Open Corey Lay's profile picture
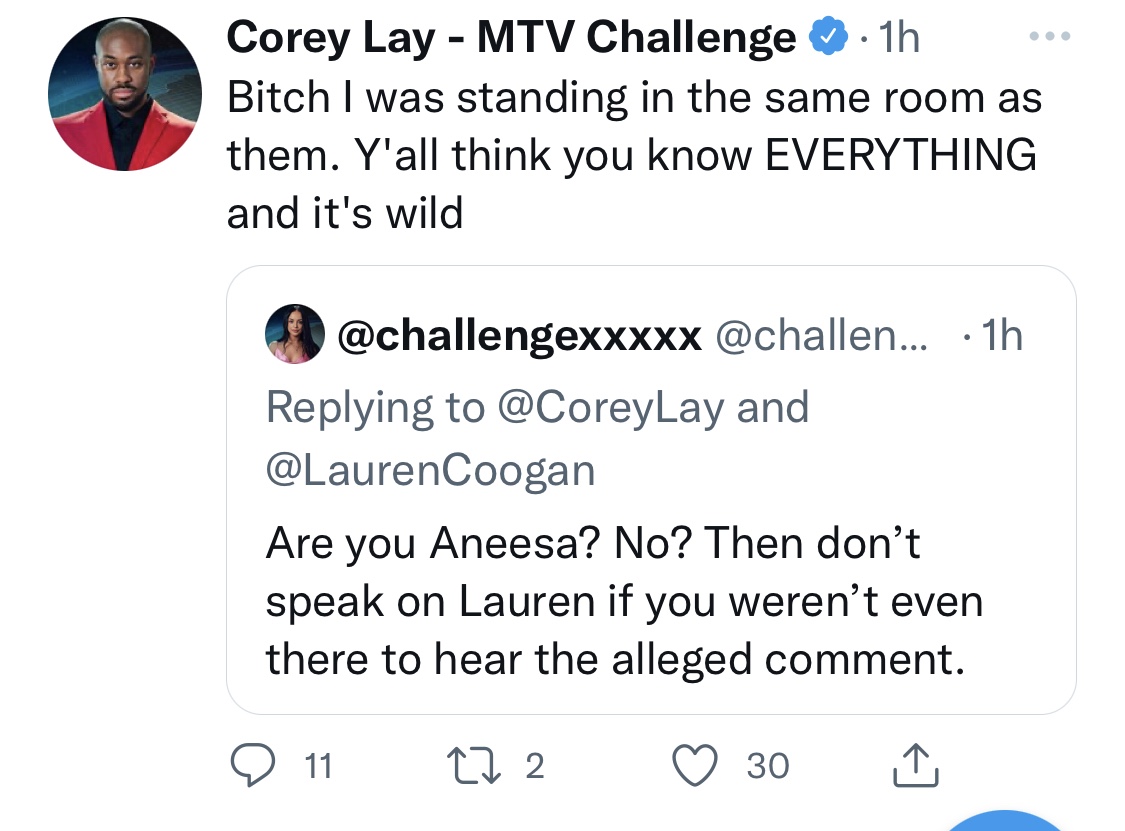1125x831 pixels. pos(125,93)
